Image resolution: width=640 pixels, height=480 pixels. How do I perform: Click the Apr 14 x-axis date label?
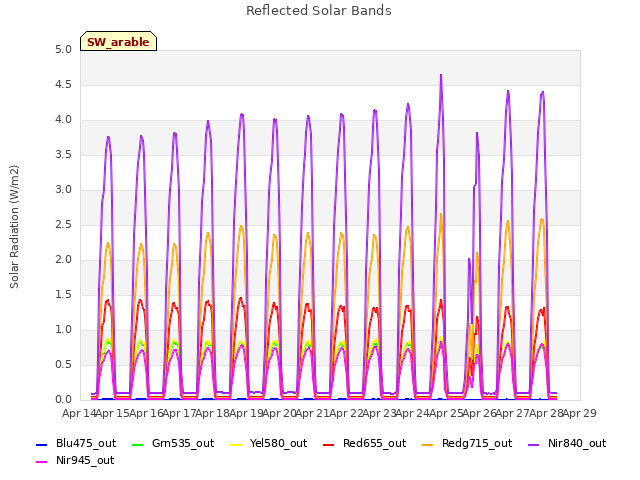(79, 413)
